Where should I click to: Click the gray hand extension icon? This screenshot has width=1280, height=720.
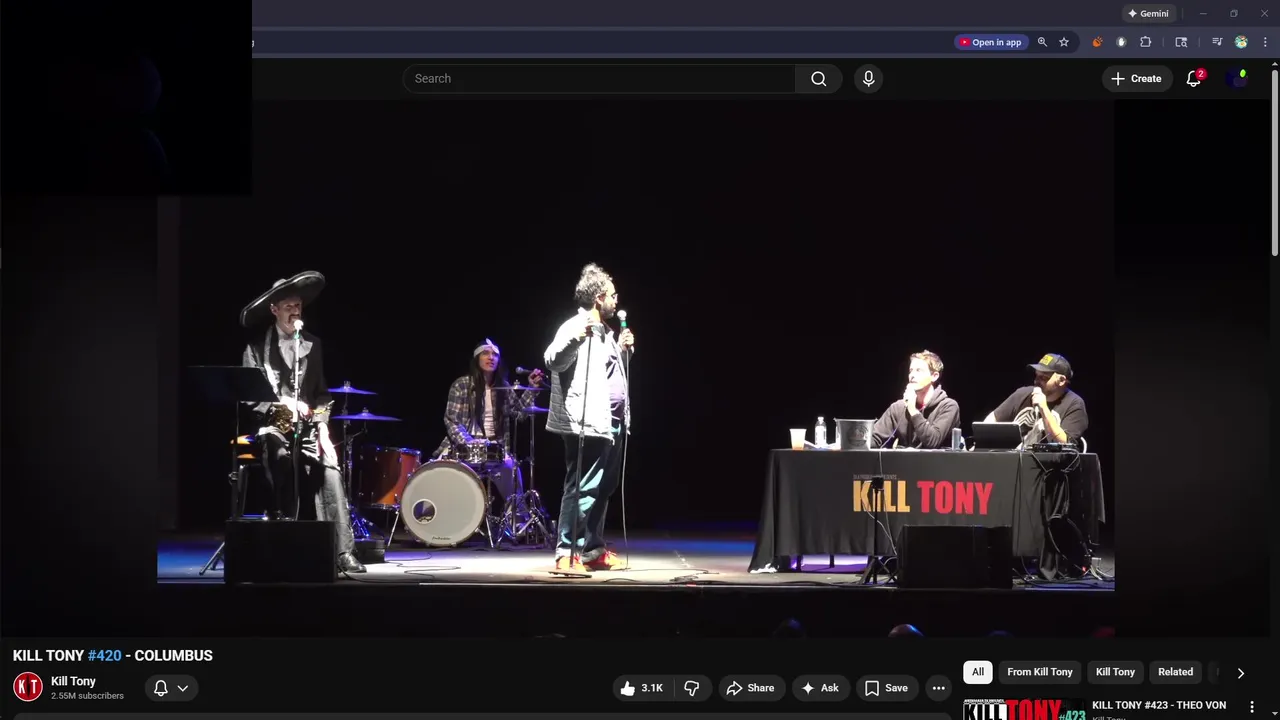click(x=1121, y=42)
